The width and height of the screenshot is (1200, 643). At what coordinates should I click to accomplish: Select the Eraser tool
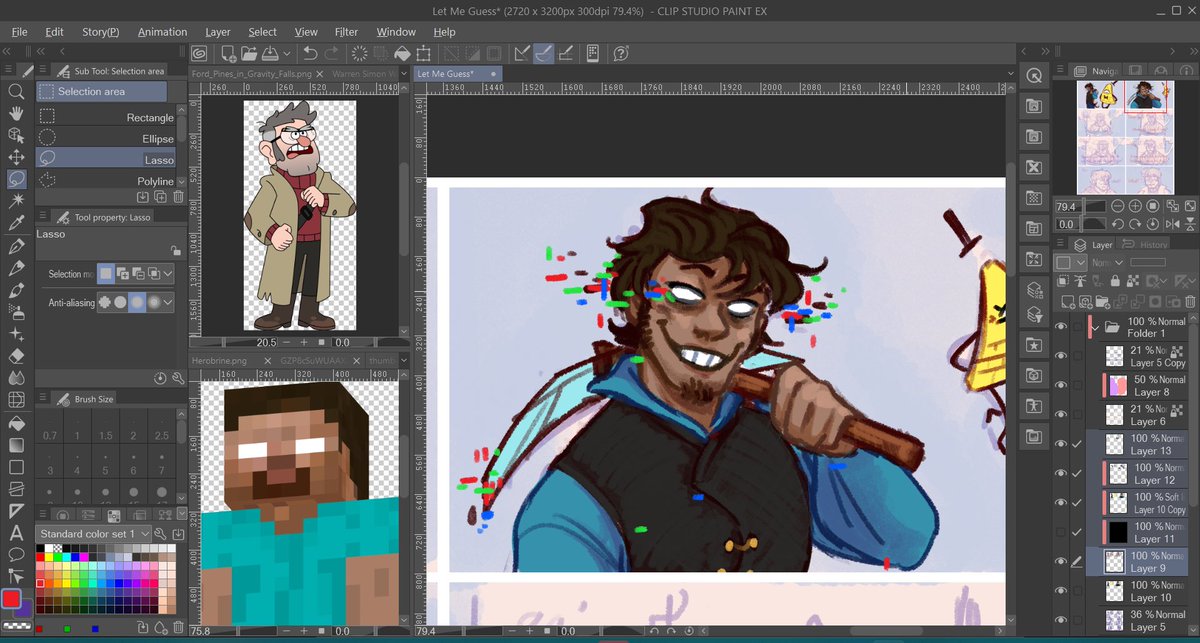tap(16, 355)
